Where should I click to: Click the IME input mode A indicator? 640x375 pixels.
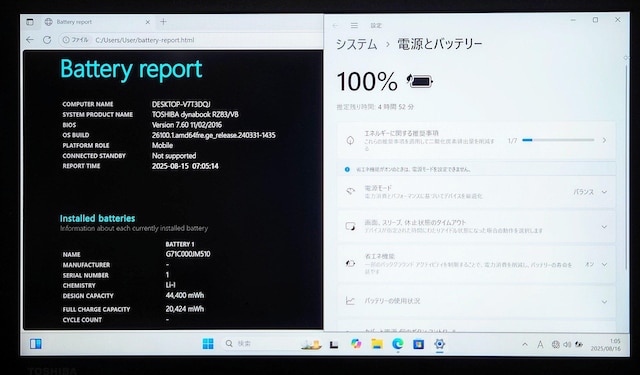(540, 345)
